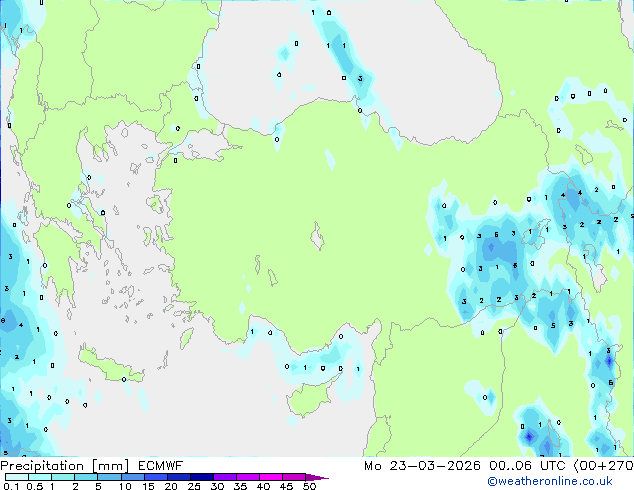
Task: Select the 30–35 mm purple swatch
Action: click(225, 477)
